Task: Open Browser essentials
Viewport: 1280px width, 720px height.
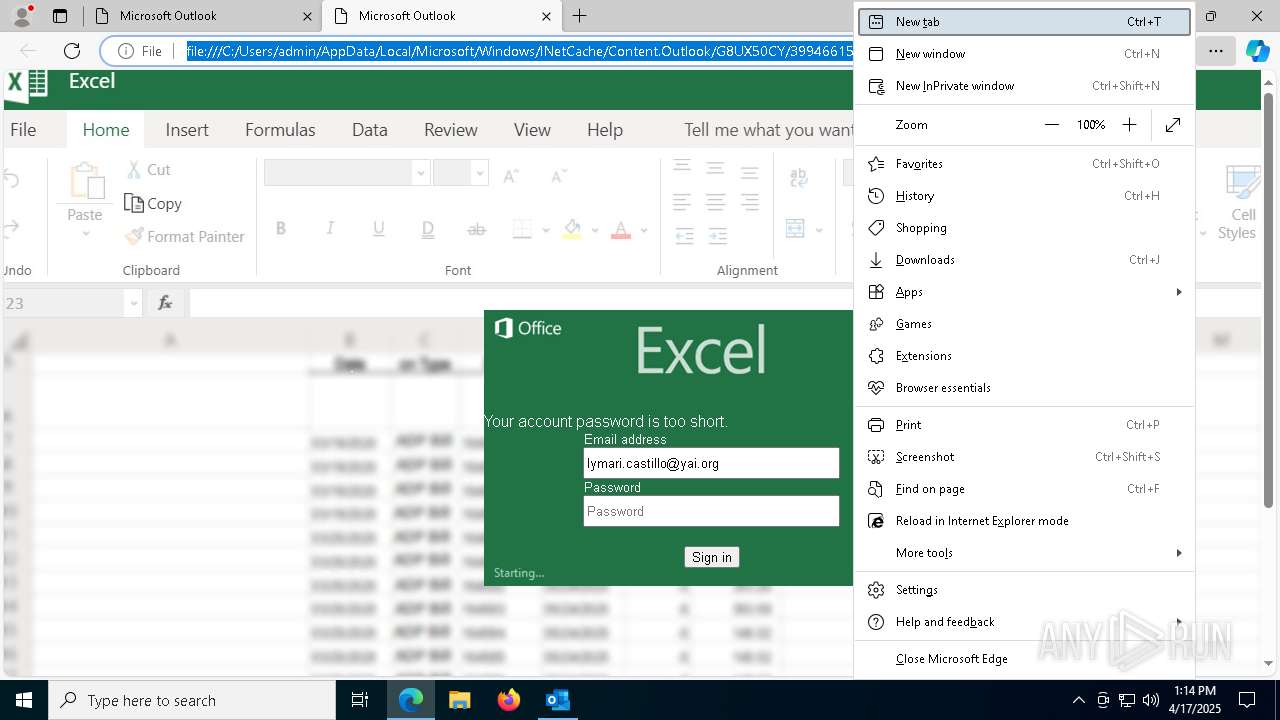Action: (x=1025, y=388)
